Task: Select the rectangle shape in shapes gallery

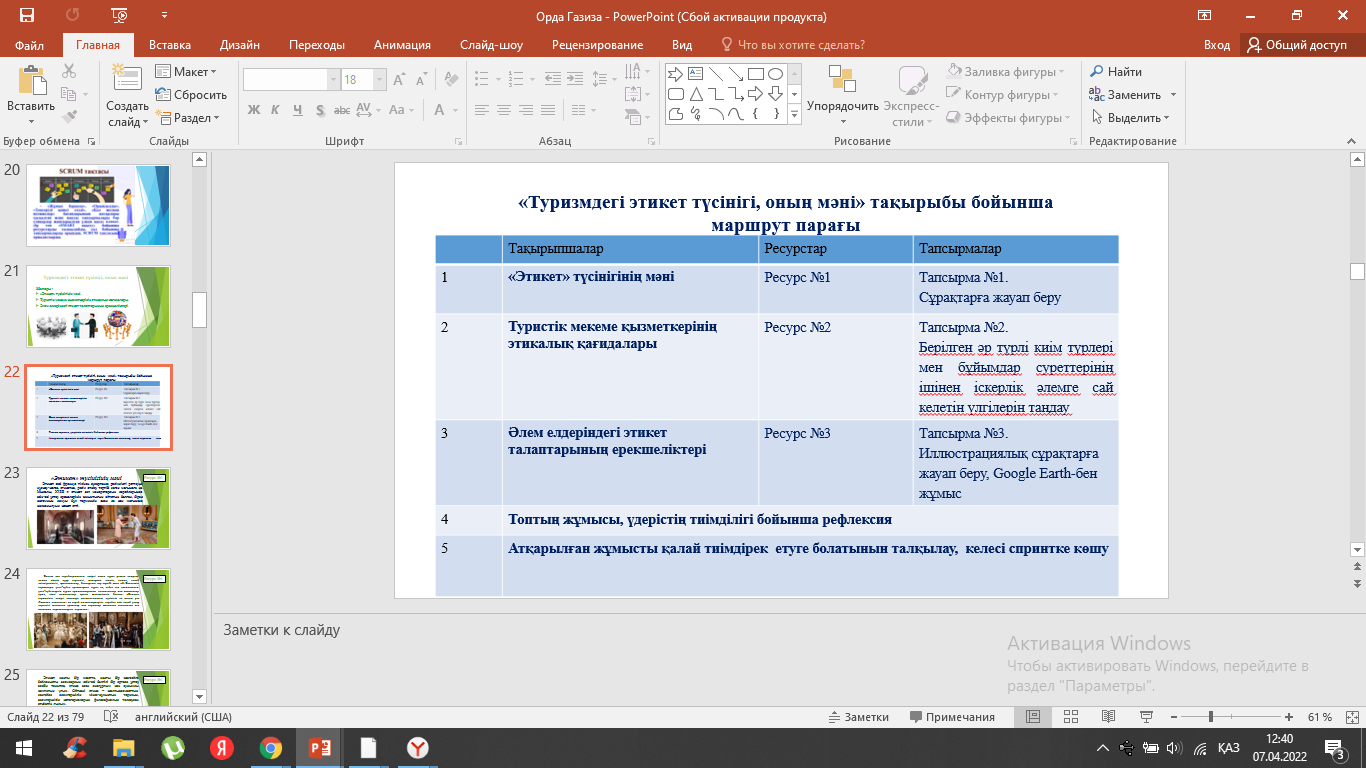Action: pyautogui.click(x=756, y=74)
